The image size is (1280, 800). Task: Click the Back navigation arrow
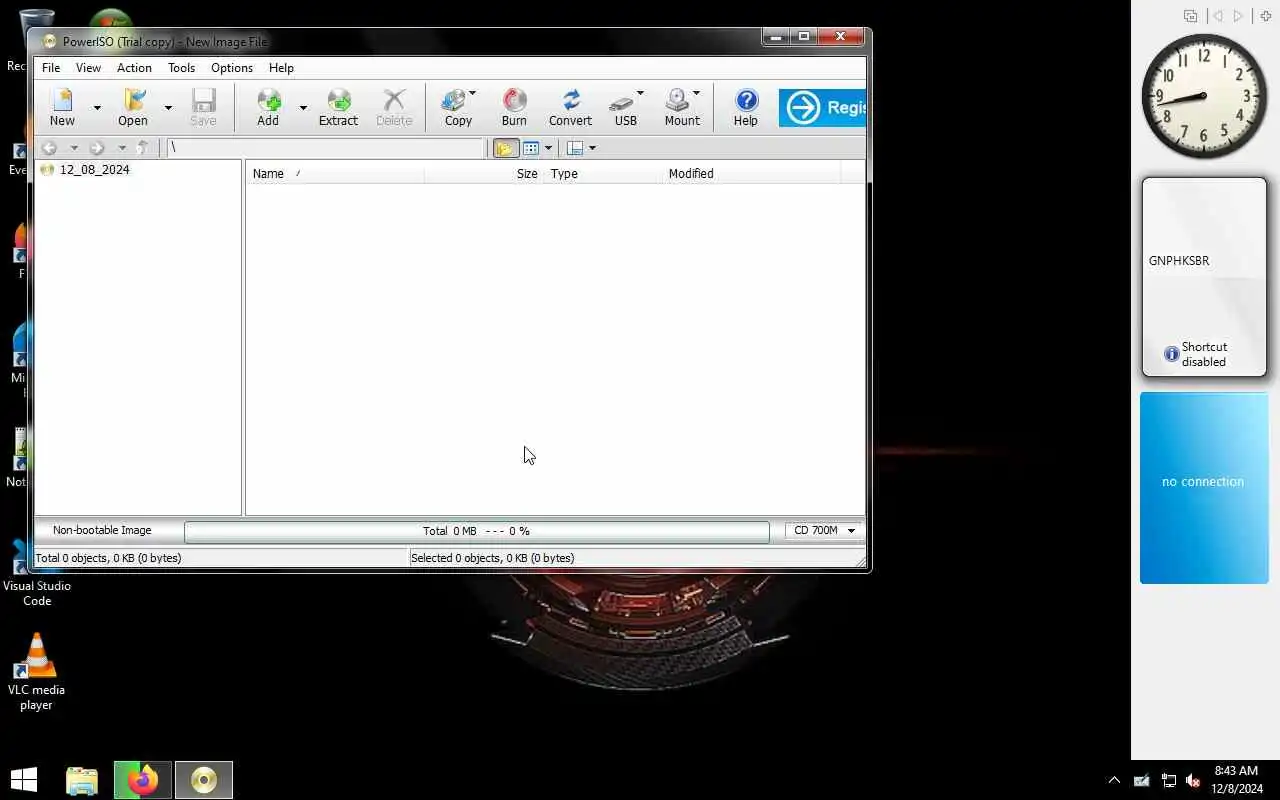[x=49, y=148]
